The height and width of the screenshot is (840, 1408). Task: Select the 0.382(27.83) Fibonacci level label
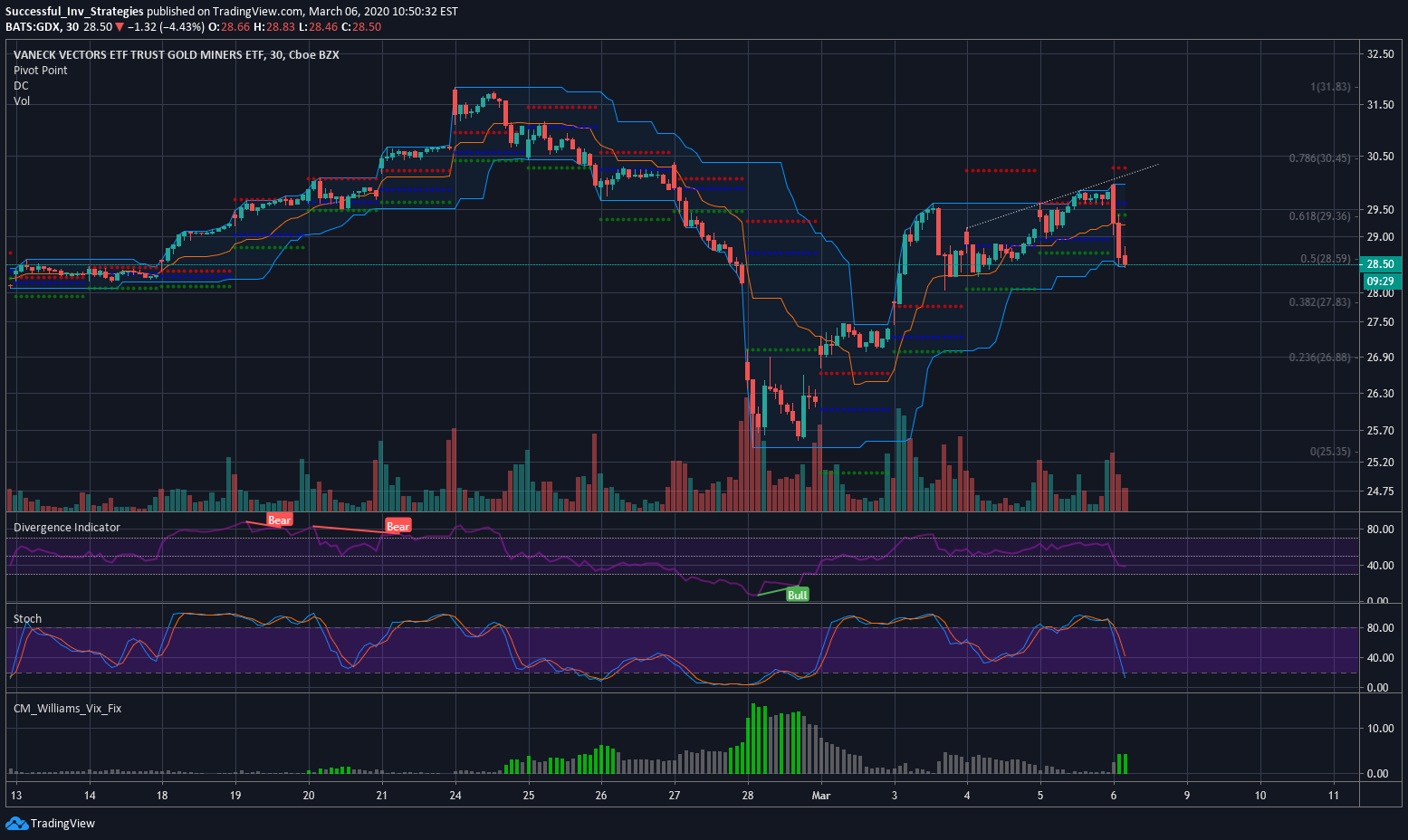[x=1320, y=302]
